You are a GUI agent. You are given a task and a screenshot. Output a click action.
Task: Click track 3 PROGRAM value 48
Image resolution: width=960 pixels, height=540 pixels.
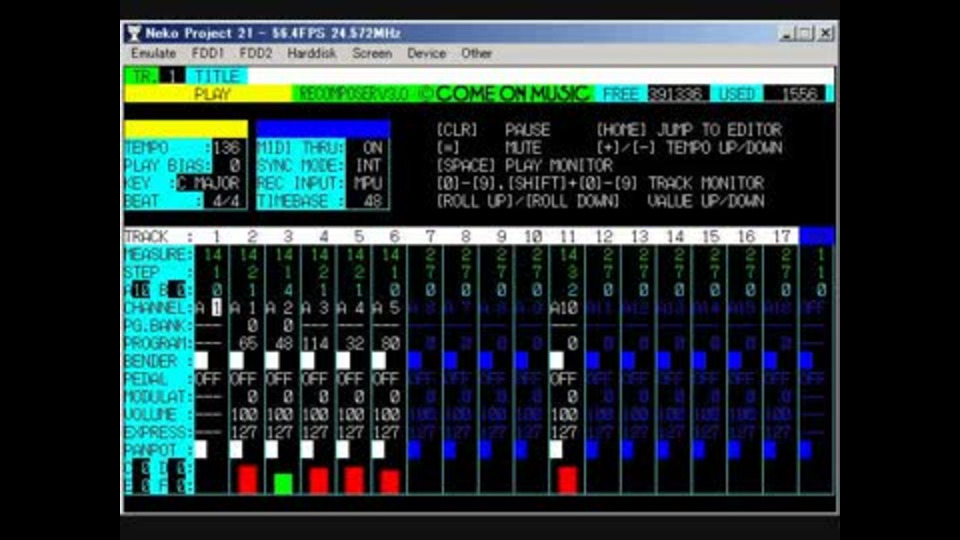point(283,343)
